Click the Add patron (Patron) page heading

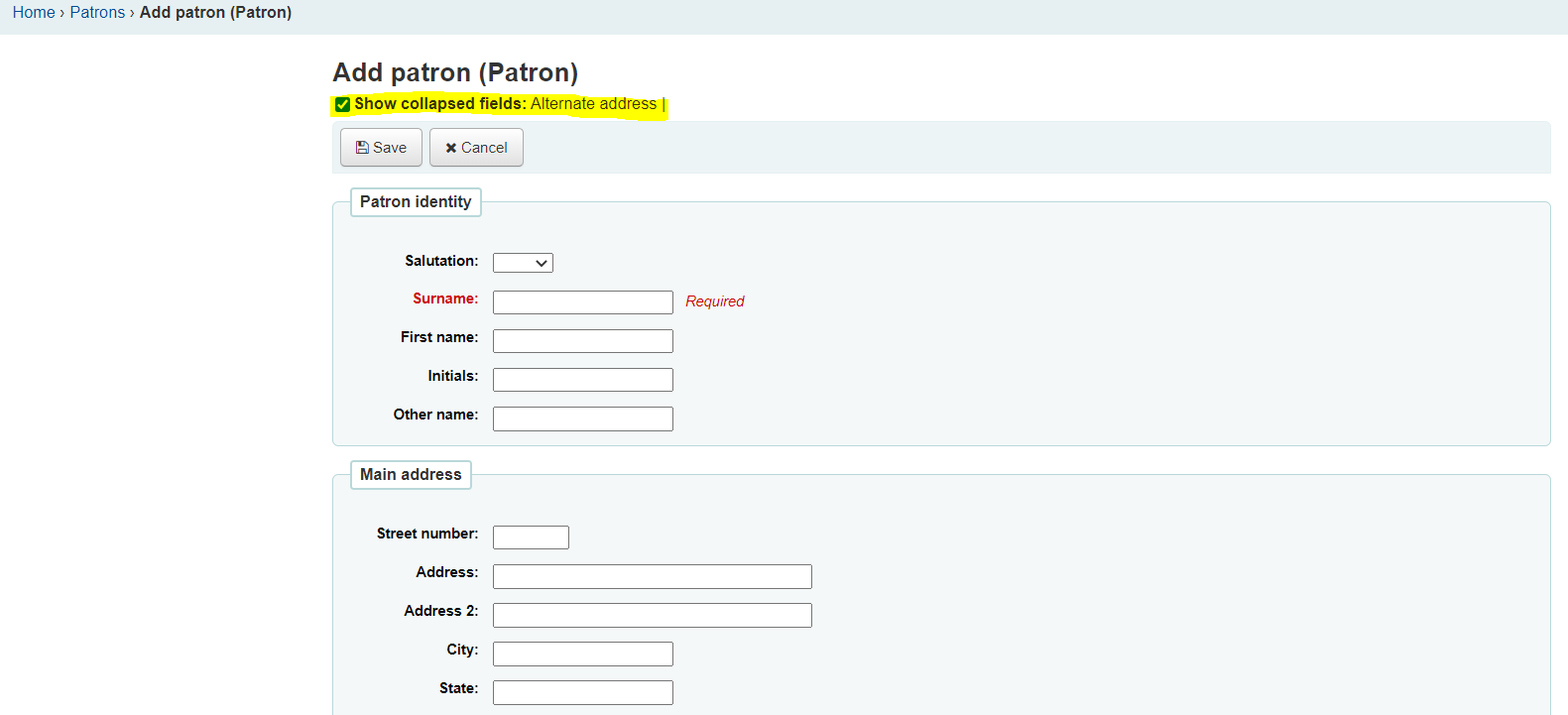[455, 72]
